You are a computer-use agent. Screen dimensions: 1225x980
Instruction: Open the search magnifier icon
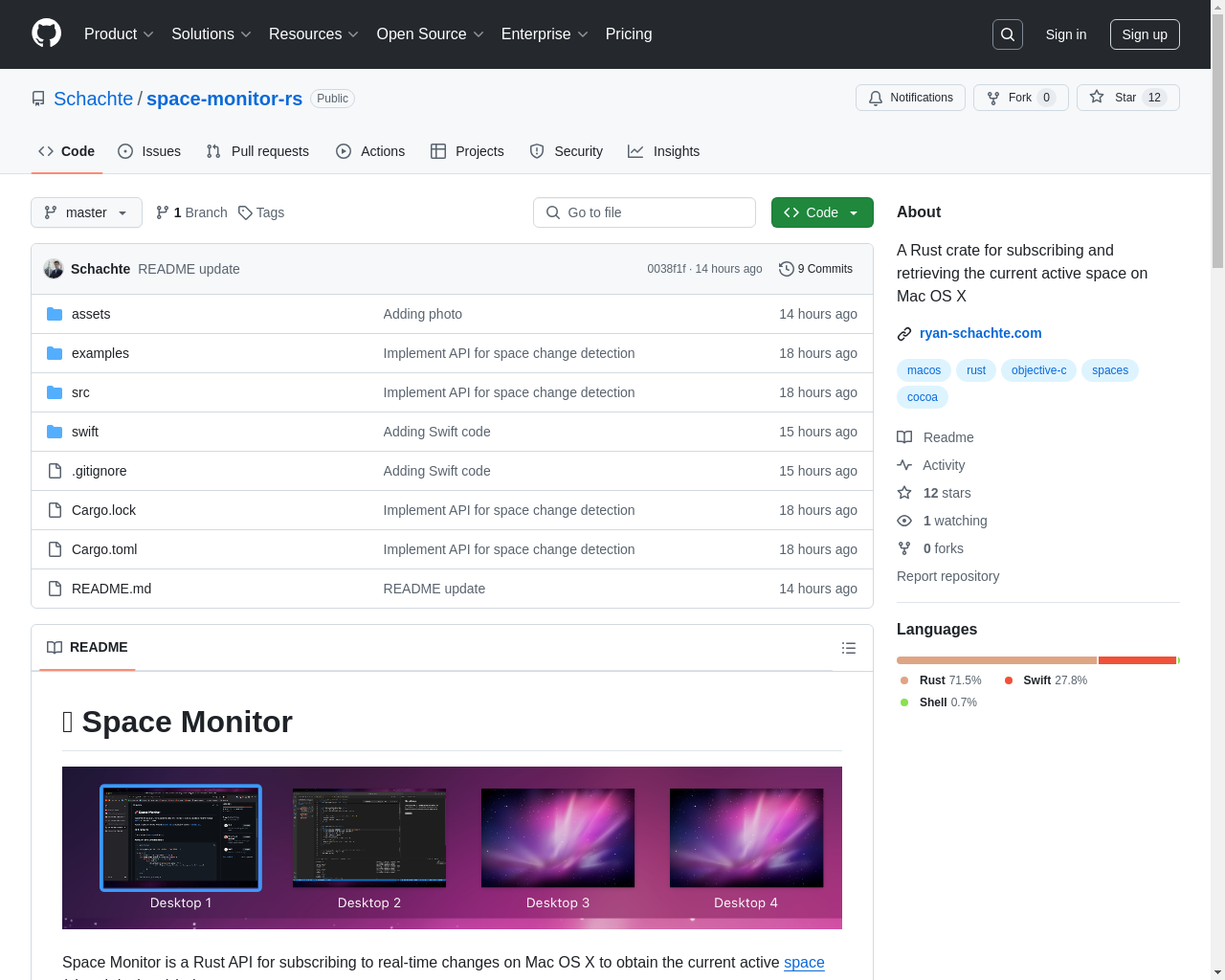[x=1008, y=34]
